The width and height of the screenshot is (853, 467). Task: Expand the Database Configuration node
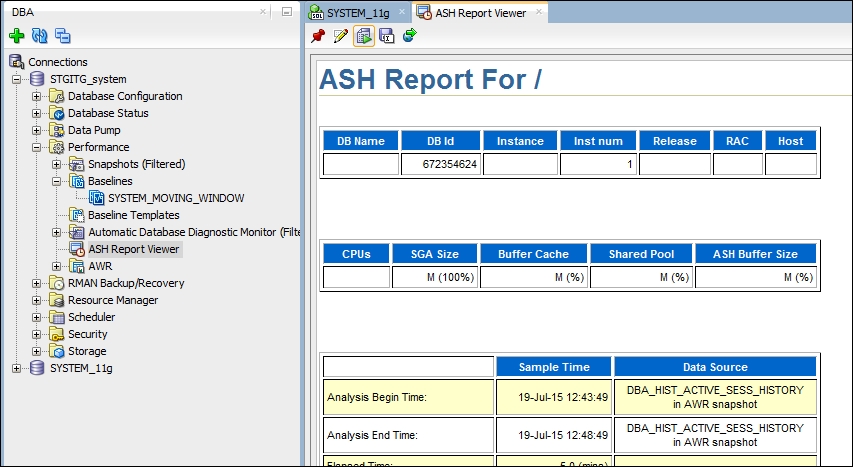(36, 96)
